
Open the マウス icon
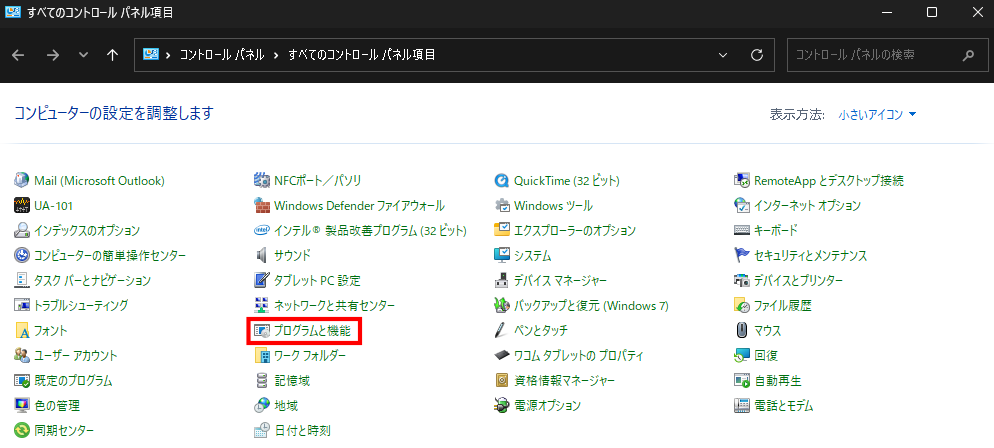[742, 330]
